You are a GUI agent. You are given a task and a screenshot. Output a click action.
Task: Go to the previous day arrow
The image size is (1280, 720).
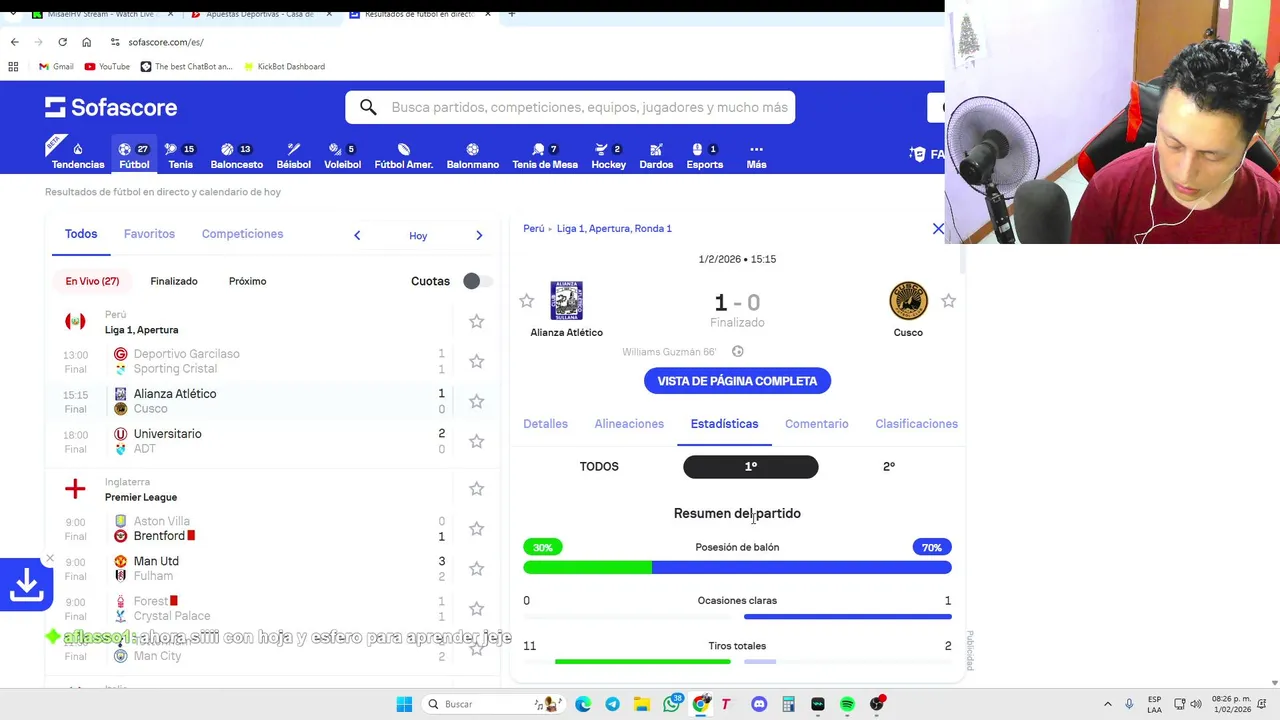357,235
